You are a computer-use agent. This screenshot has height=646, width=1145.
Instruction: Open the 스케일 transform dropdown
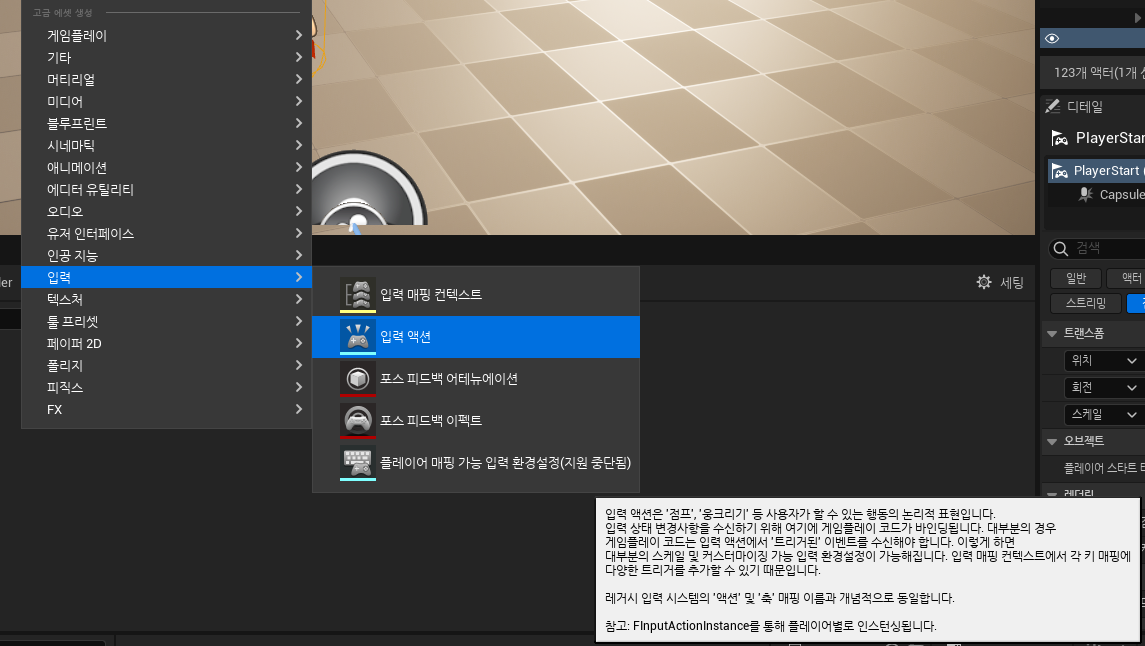click(x=1104, y=415)
